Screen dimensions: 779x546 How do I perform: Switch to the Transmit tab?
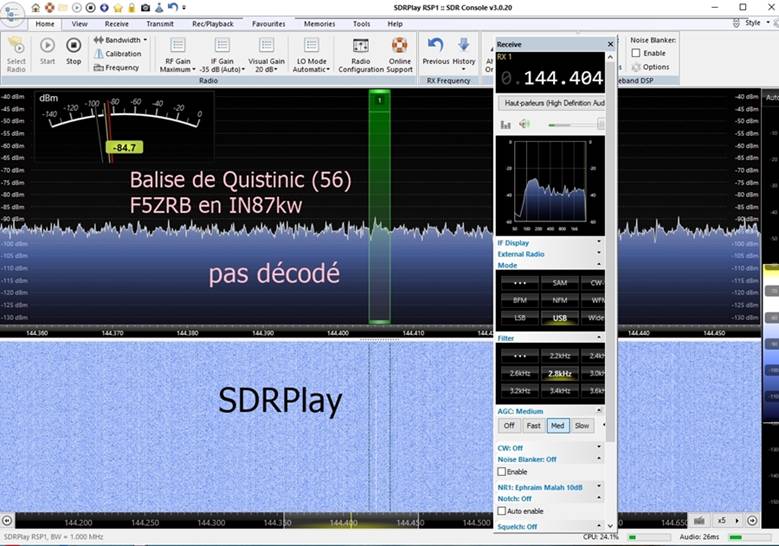coord(160,24)
